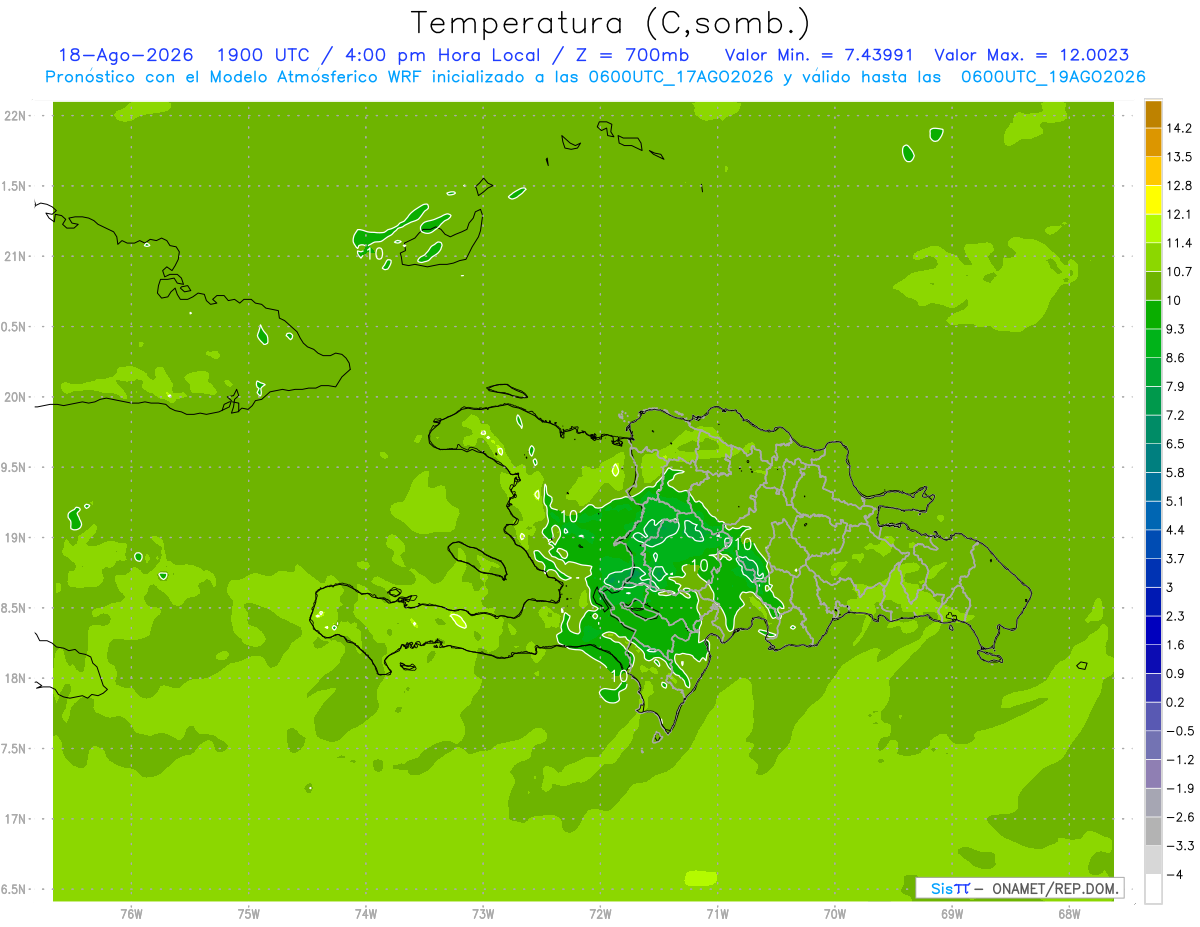Click the "-4" legend value

click(x=1174, y=875)
